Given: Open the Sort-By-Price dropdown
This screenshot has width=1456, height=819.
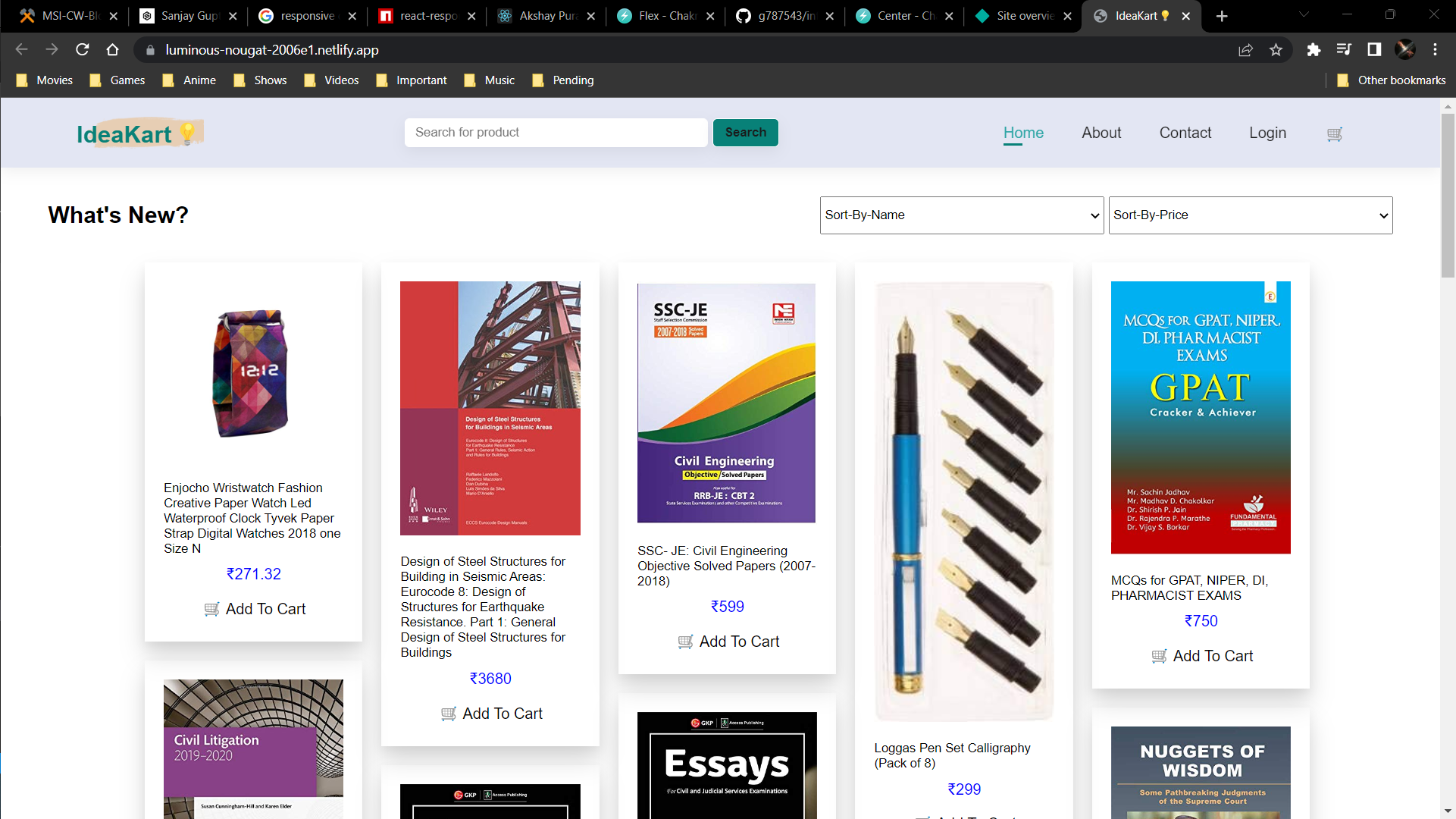Looking at the screenshot, I should [1250, 215].
